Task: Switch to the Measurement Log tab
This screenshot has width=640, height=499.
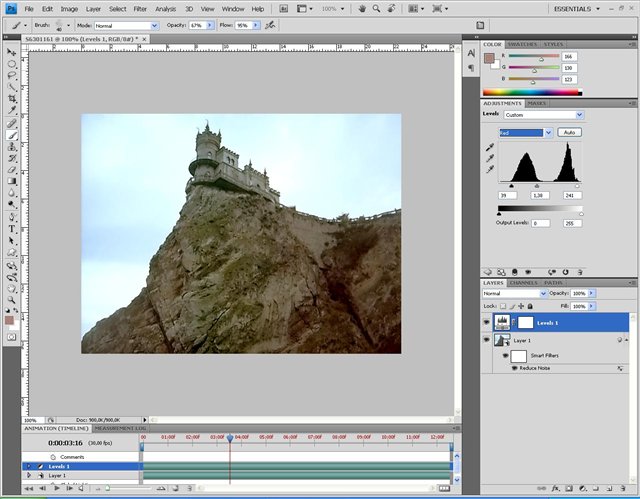Action: point(120,428)
